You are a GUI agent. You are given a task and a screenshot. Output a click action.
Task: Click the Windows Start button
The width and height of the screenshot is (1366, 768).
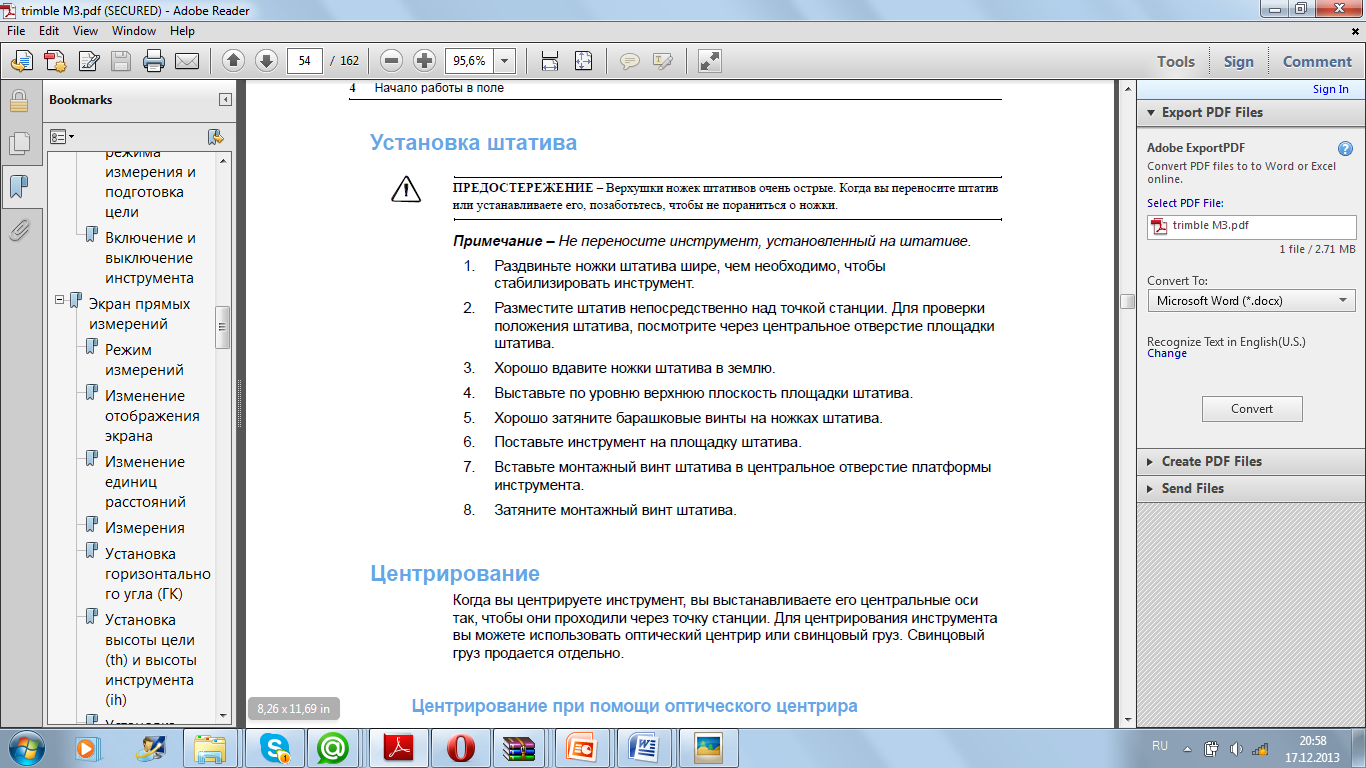[x=26, y=747]
